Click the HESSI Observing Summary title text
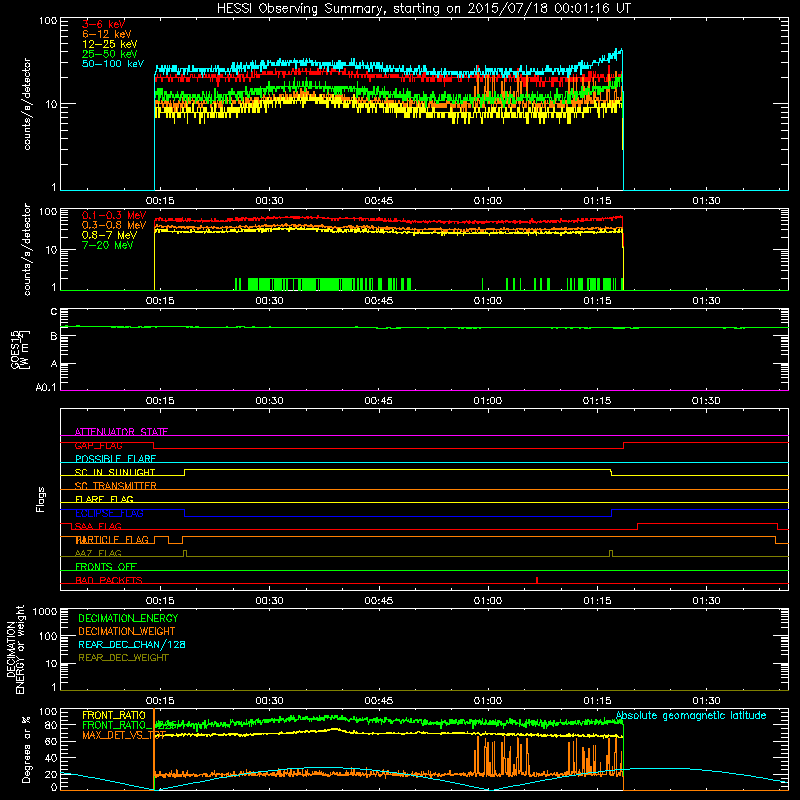This screenshot has width=800, height=800. (x=424, y=9)
